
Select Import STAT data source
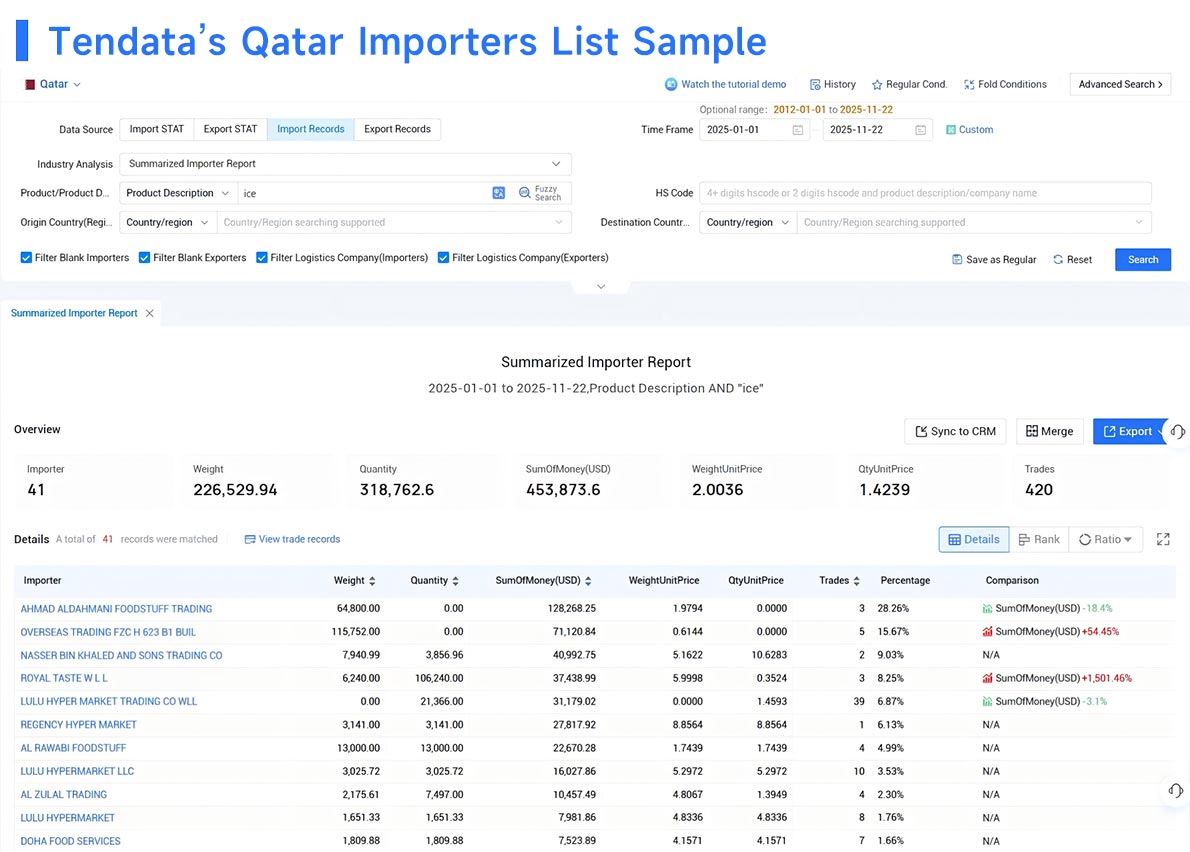(x=156, y=129)
